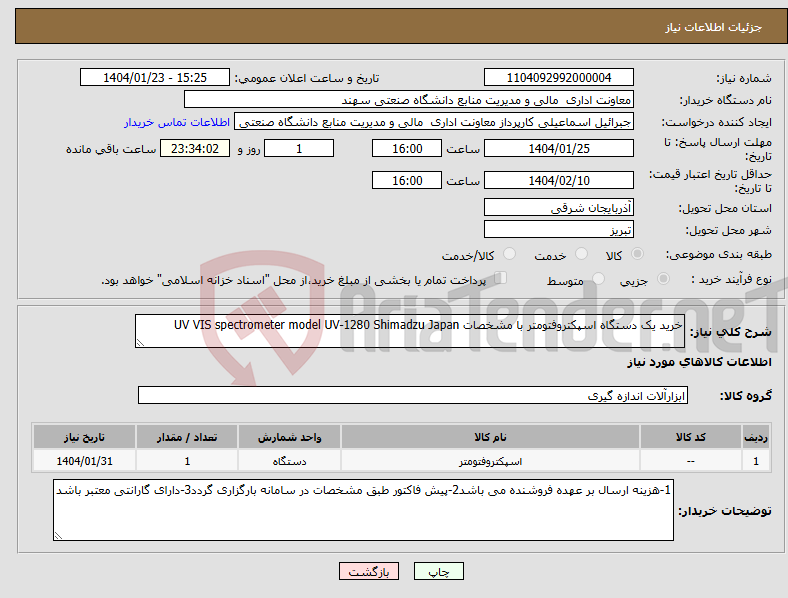Viewport: 788px width, 598px height.
Task: Click the نام کالا column header
Action: [490, 437]
